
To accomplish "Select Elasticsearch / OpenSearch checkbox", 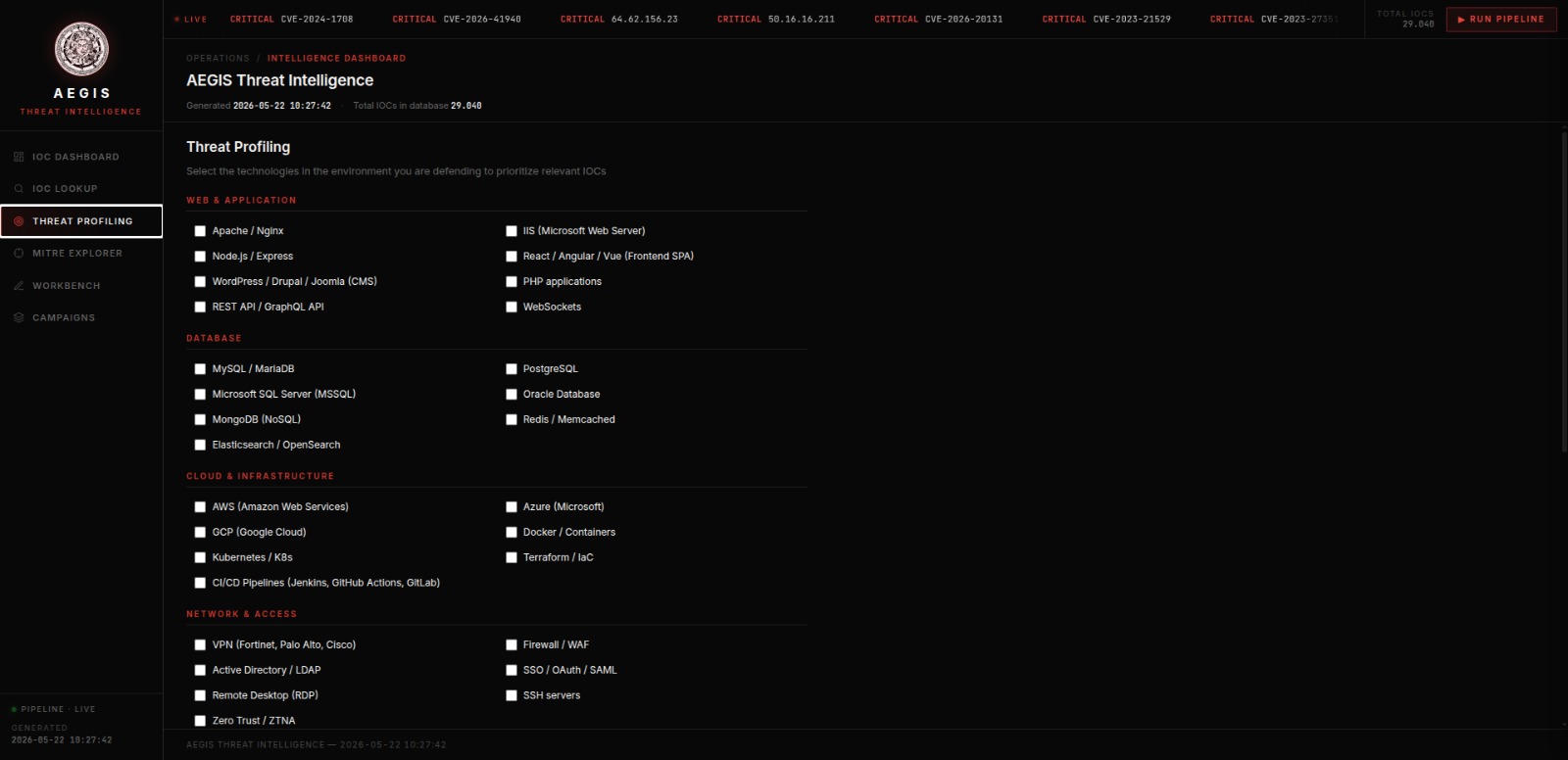I will [200, 446].
